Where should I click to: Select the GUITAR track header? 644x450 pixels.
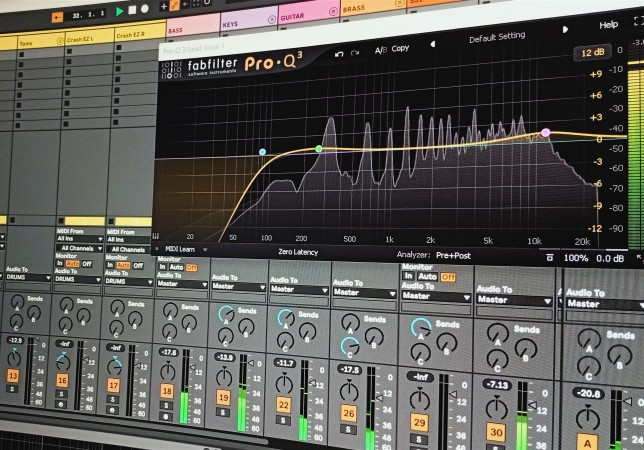click(x=308, y=15)
